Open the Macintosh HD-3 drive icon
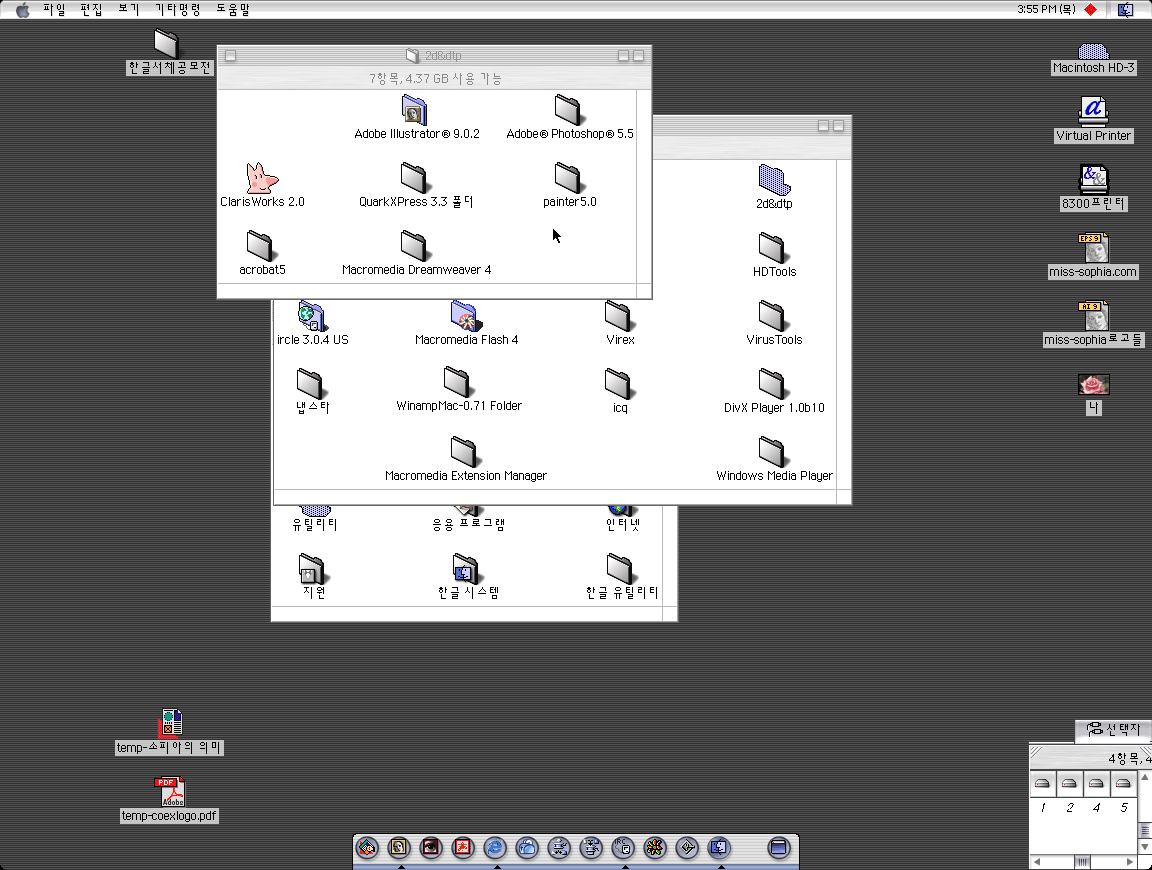1152x870 pixels. [1093, 50]
